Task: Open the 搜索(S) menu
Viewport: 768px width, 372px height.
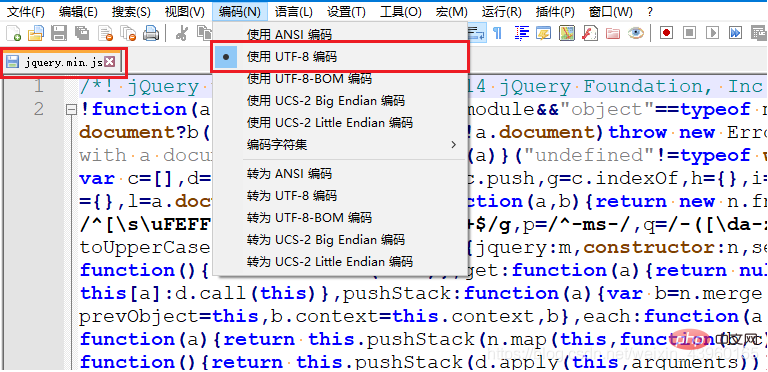Action: pos(131,11)
